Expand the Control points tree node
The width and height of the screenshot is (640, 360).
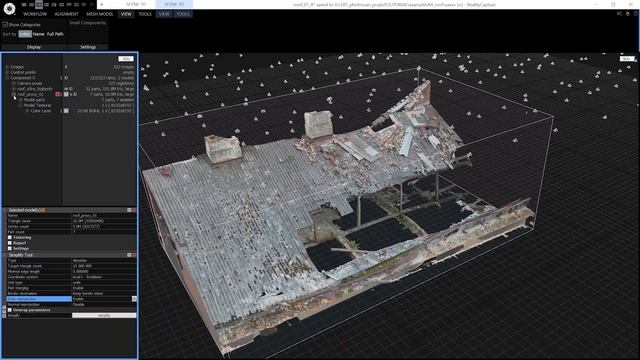pos(7,72)
